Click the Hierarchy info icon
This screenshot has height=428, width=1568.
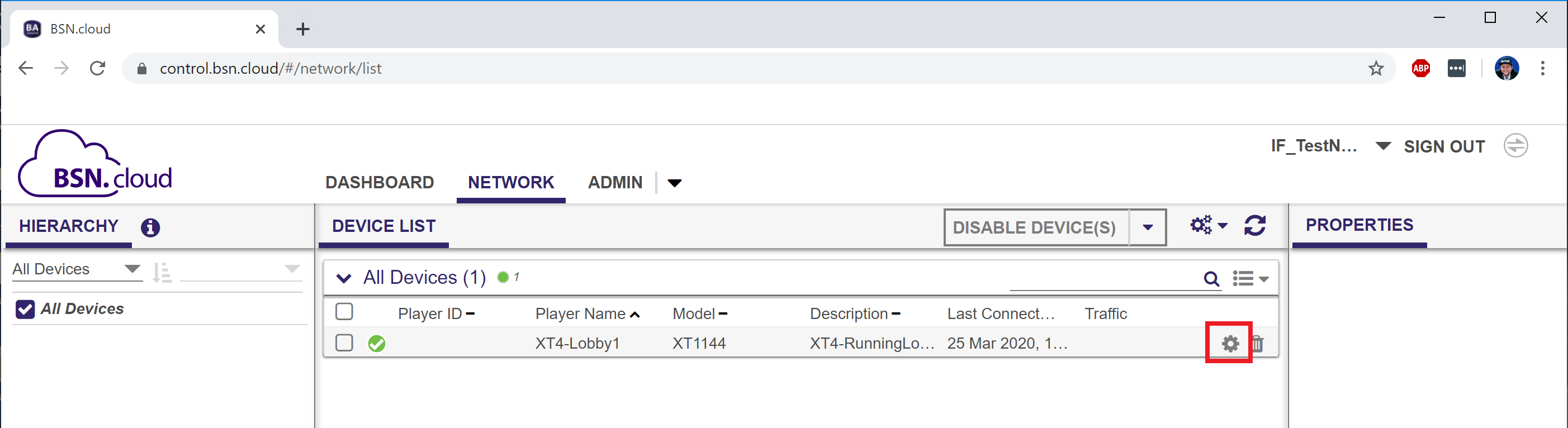150,228
